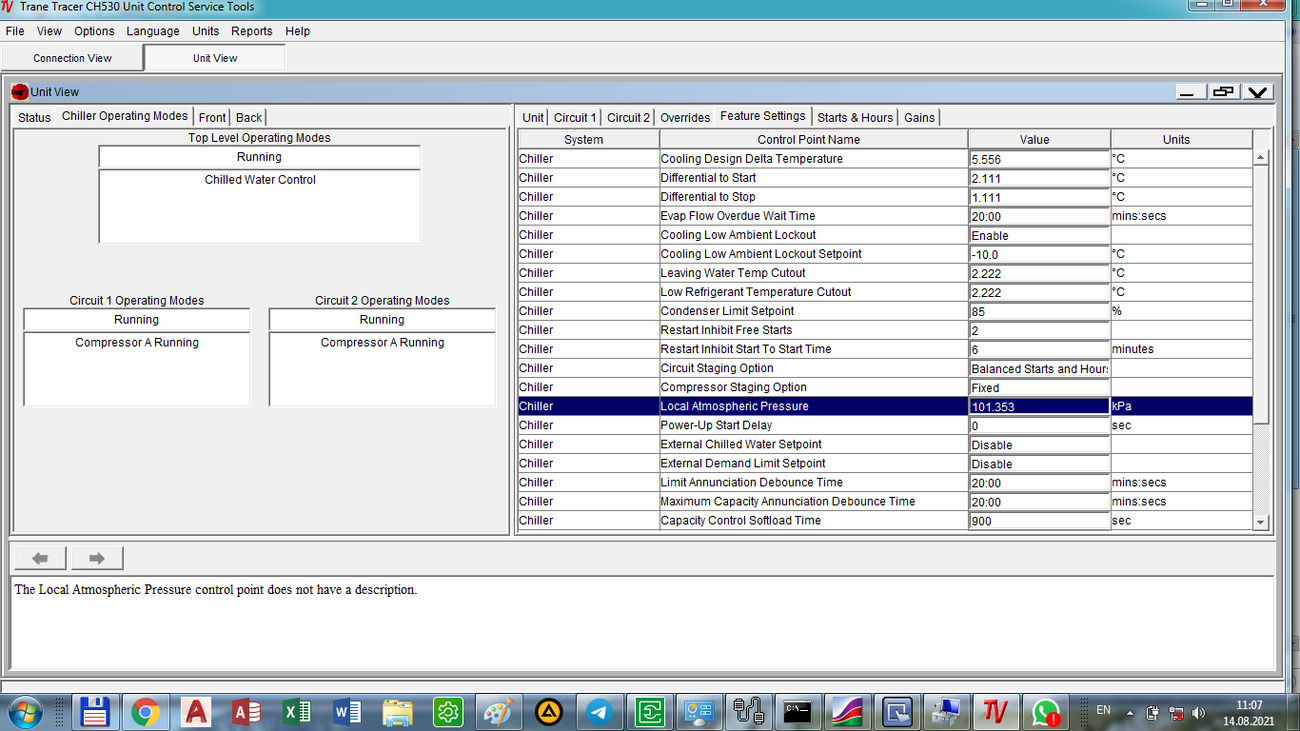Screen dimensions: 1300x731
Task: Open the Windows Start menu
Action: [26, 712]
